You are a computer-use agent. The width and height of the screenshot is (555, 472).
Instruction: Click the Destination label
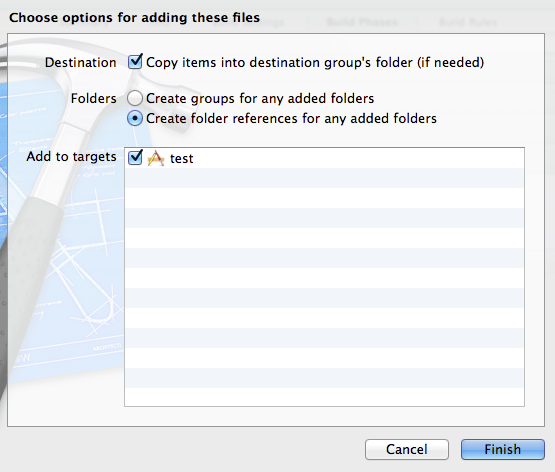(80, 63)
